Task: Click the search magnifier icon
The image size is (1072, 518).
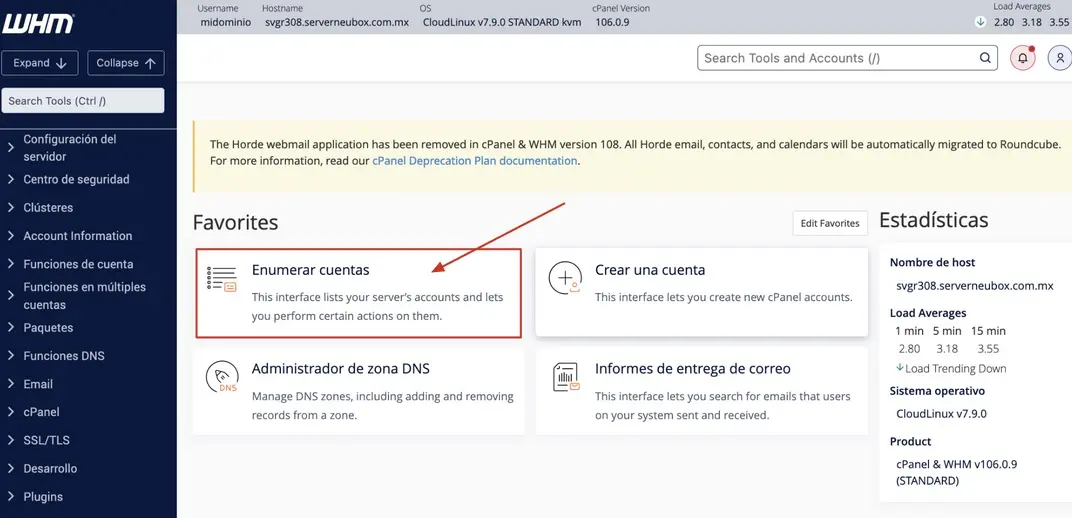Action: point(985,58)
